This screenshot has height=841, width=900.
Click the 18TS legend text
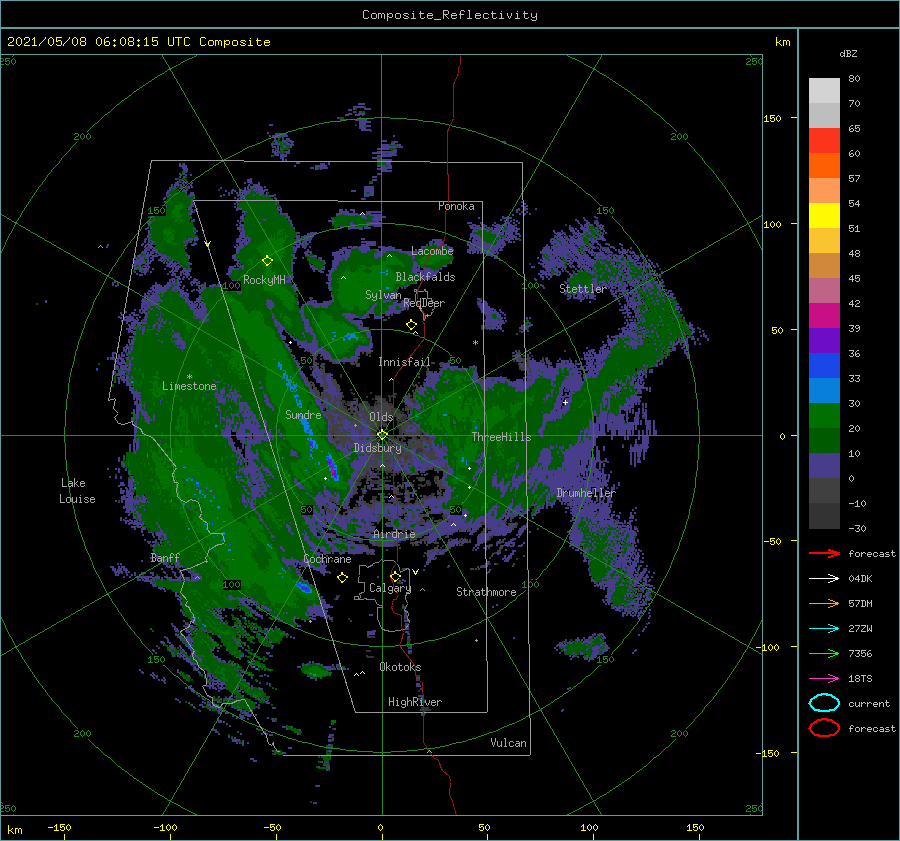point(860,679)
